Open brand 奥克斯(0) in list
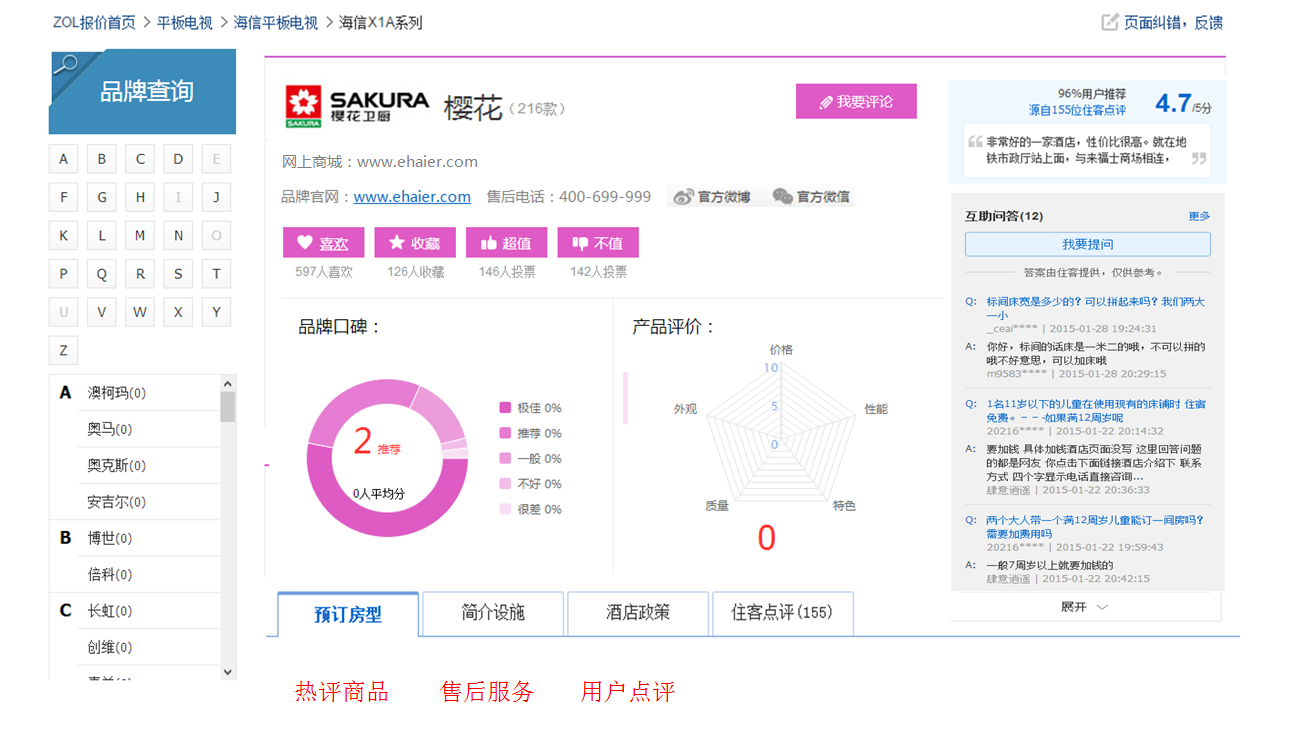The height and width of the screenshot is (755, 1289). pos(117,466)
